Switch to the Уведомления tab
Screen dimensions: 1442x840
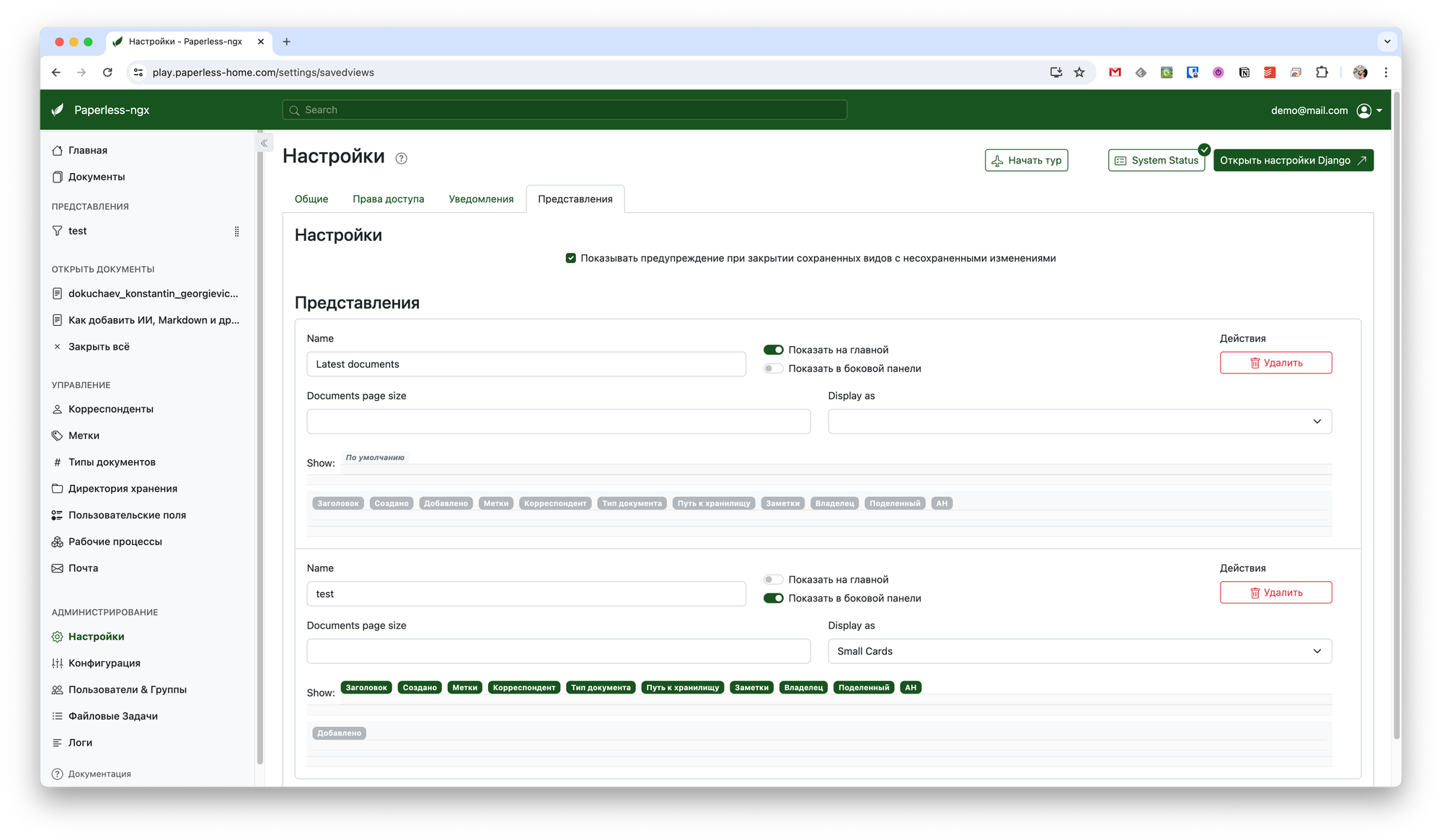click(481, 199)
